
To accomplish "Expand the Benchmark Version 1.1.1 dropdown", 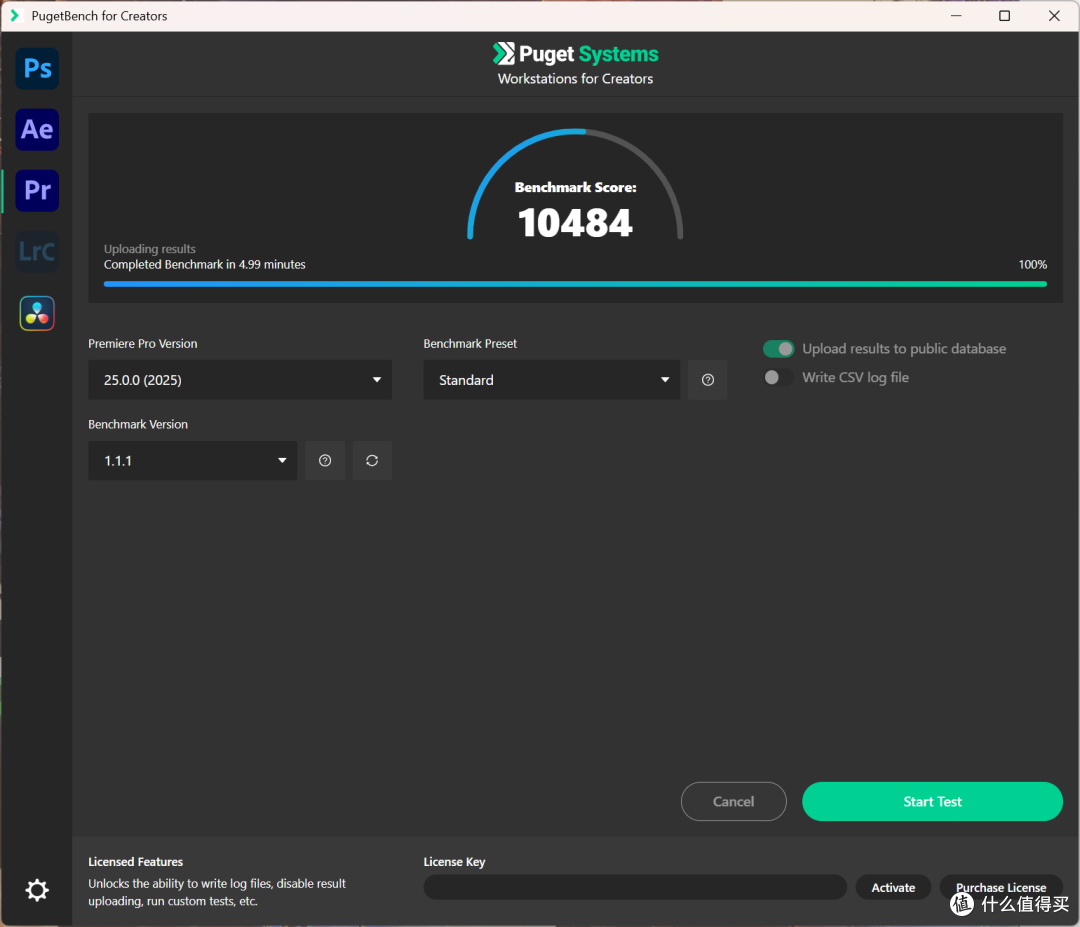I will [193, 461].
